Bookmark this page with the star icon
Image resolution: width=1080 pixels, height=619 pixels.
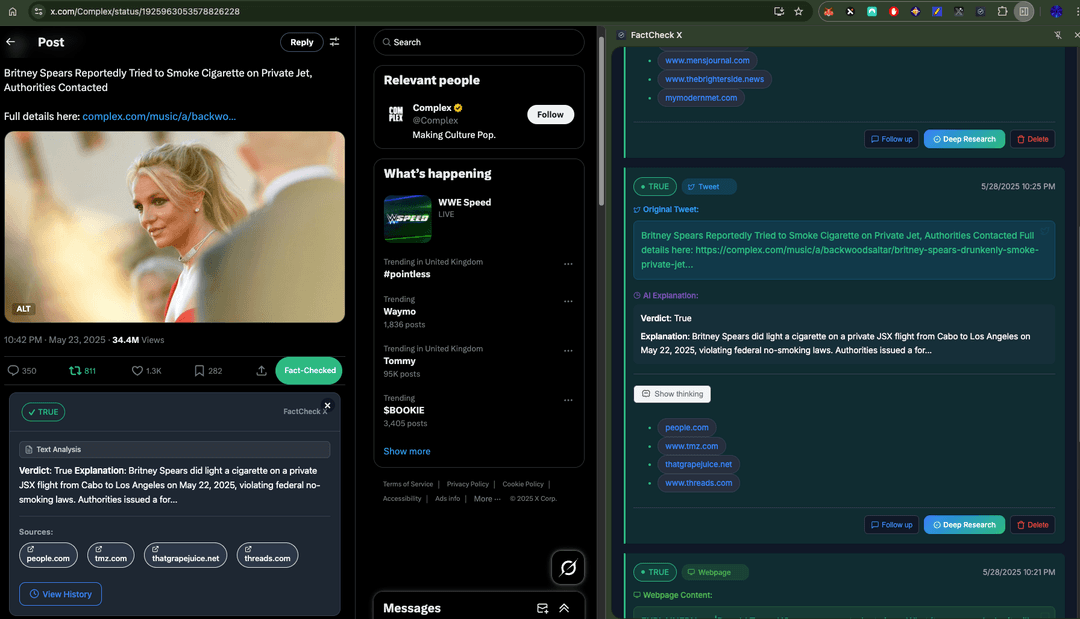[798, 11]
